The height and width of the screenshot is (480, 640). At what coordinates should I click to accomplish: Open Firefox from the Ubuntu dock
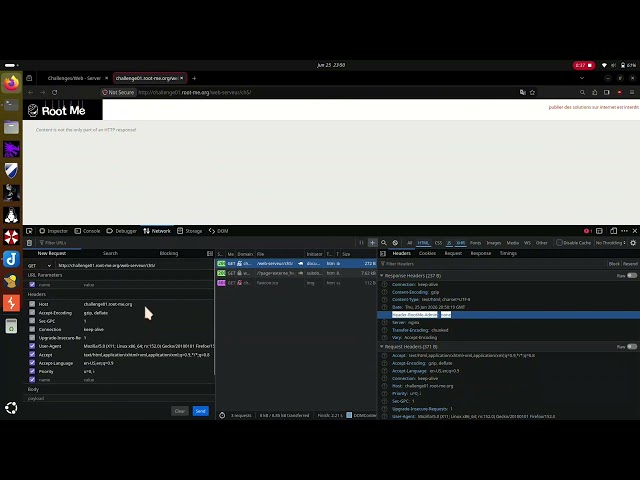pyautogui.click(x=11, y=83)
